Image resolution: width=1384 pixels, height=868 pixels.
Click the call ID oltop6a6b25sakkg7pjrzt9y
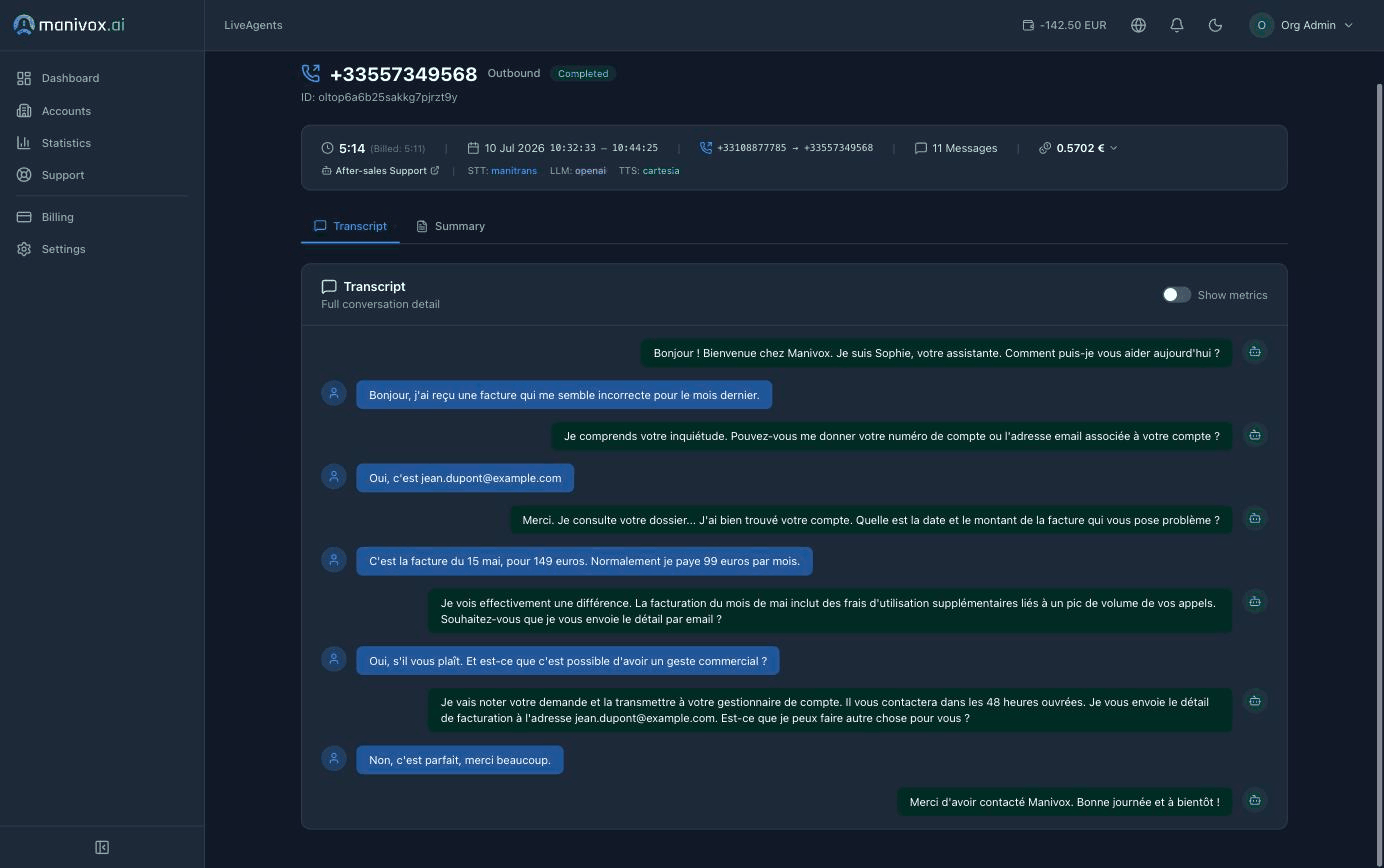point(379,97)
